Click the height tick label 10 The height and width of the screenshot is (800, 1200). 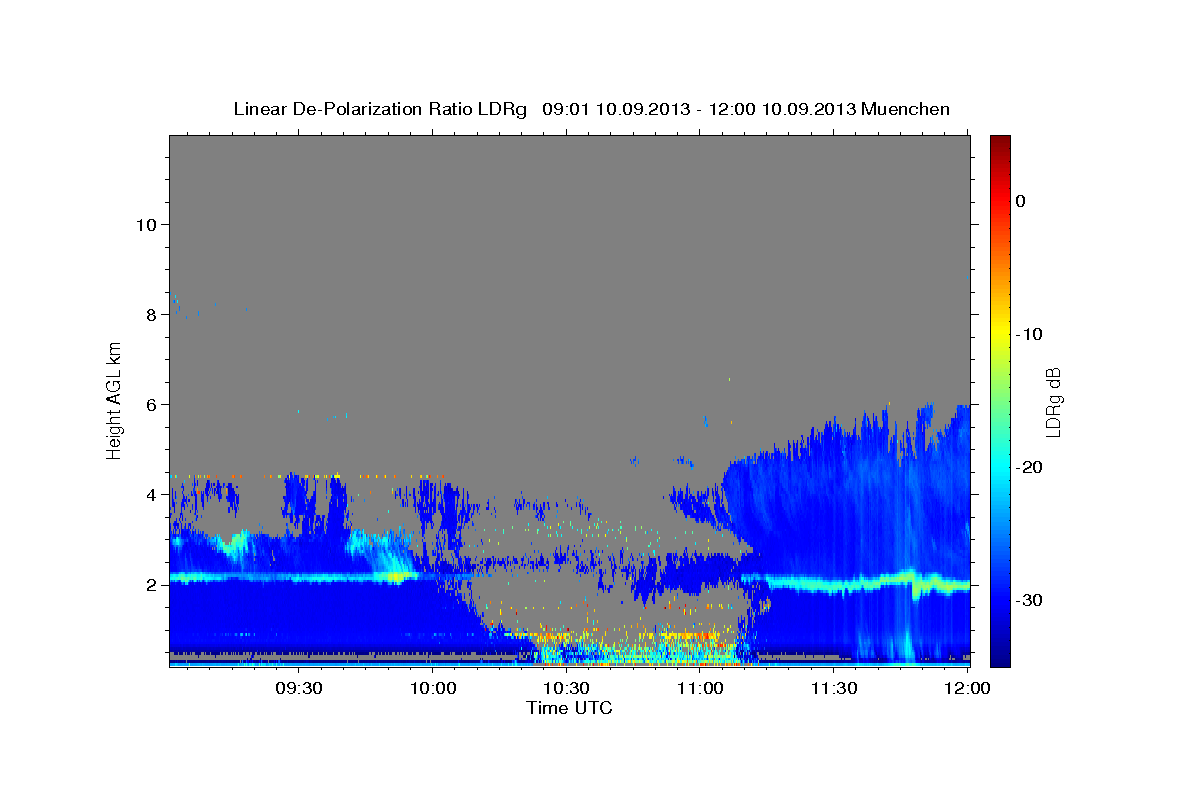pos(146,224)
